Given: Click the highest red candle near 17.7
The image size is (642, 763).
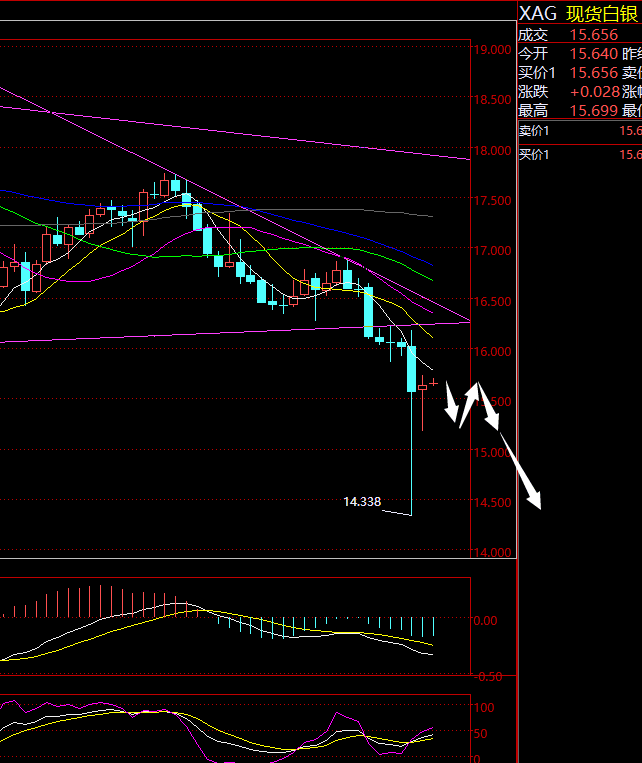Looking at the screenshot, I should point(165,187).
